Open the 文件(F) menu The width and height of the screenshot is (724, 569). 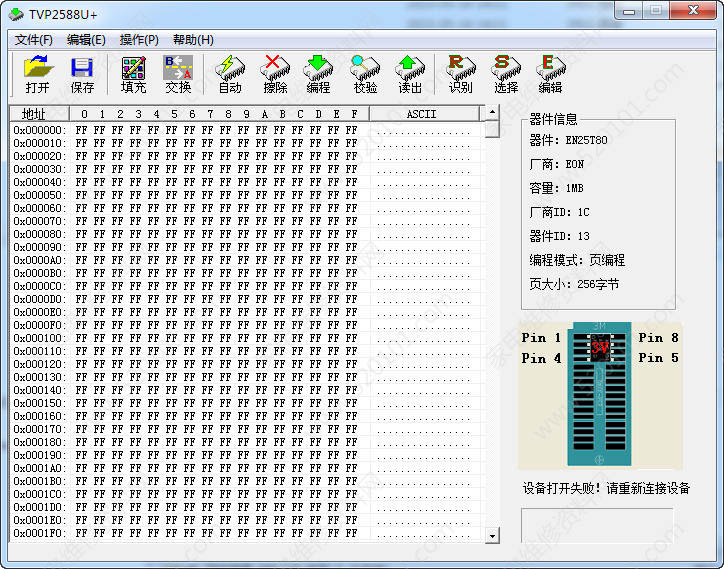click(x=34, y=40)
